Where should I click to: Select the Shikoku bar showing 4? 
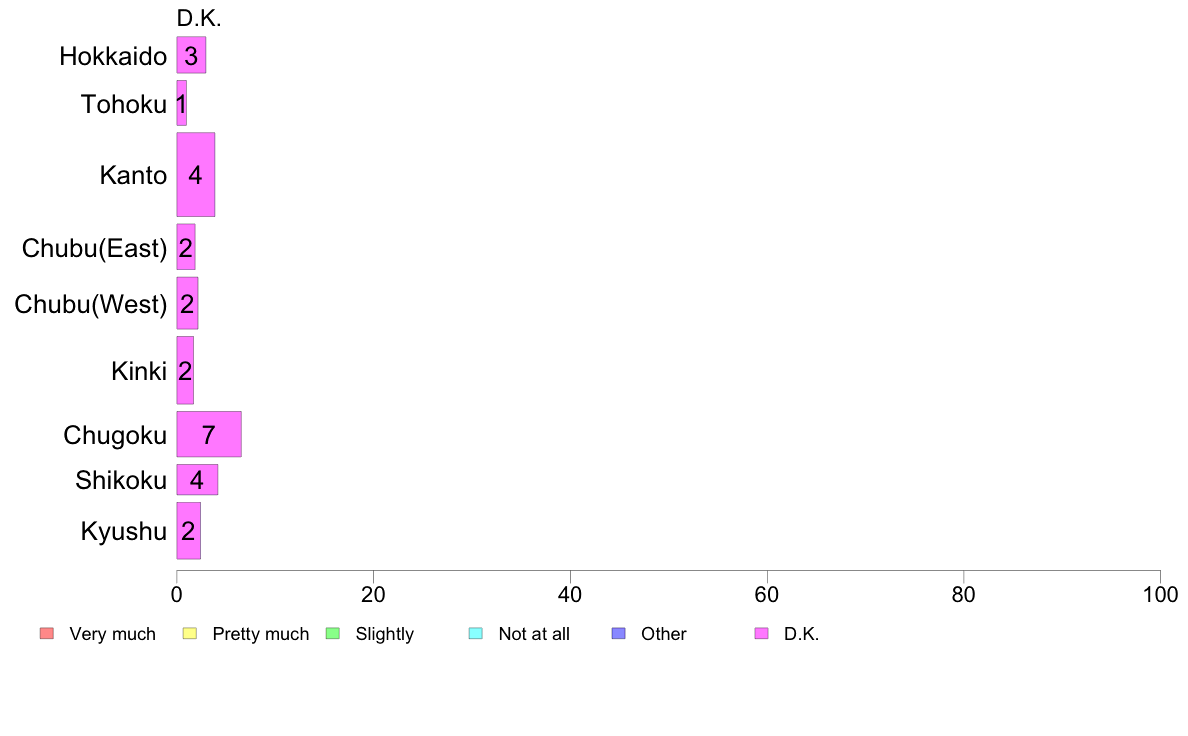(197, 480)
